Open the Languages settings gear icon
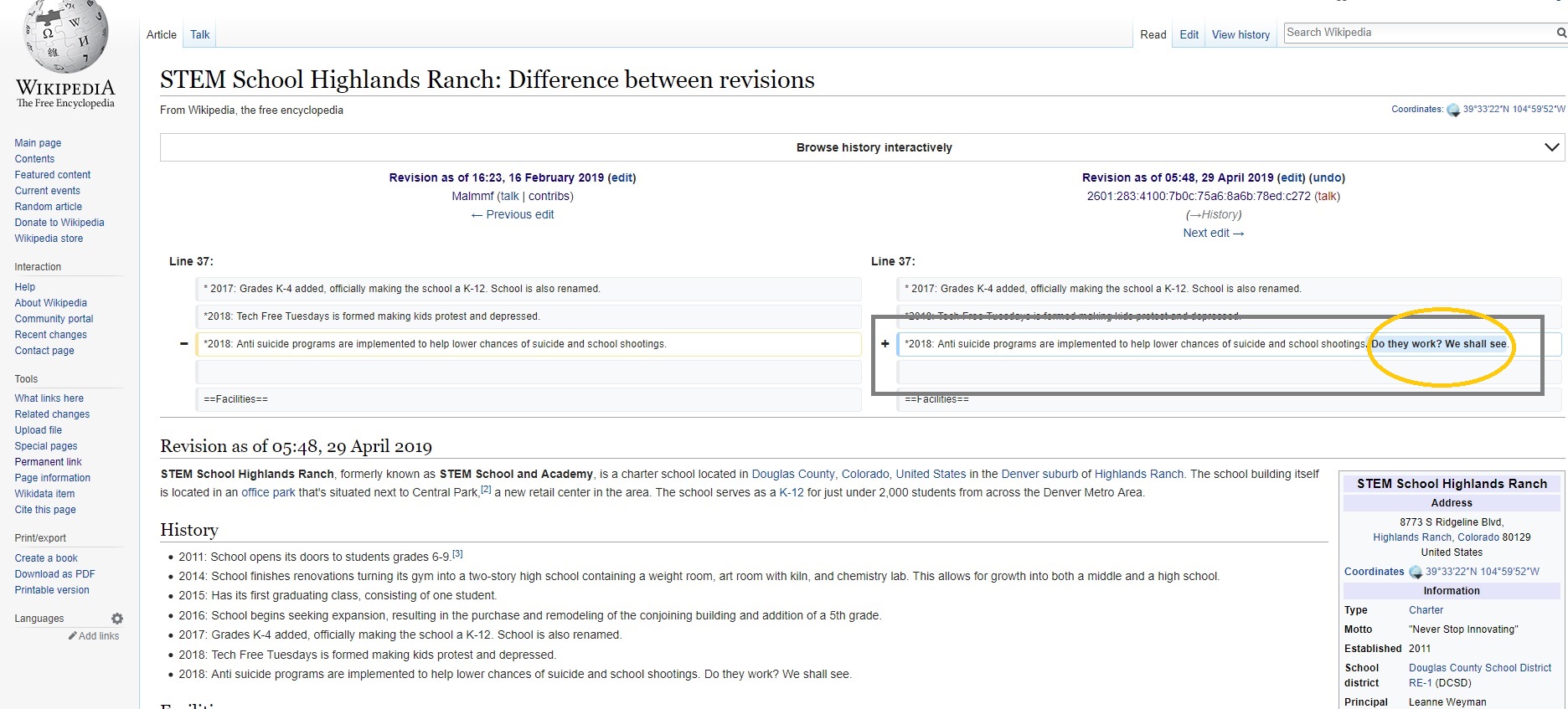Screen dimensions: 1568x709 click(117, 619)
